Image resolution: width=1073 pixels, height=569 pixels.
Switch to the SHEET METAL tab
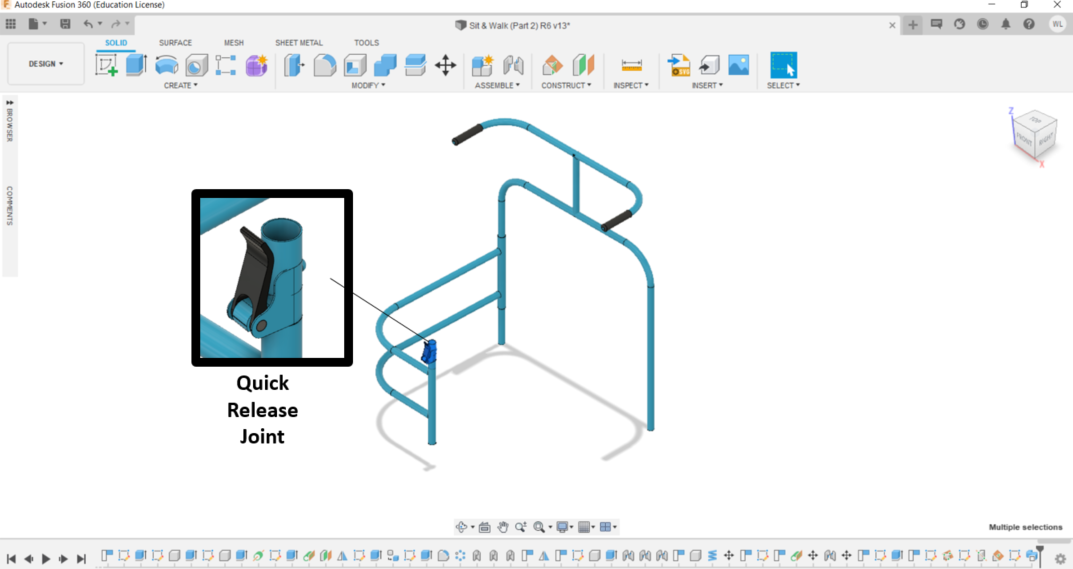click(298, 42)
